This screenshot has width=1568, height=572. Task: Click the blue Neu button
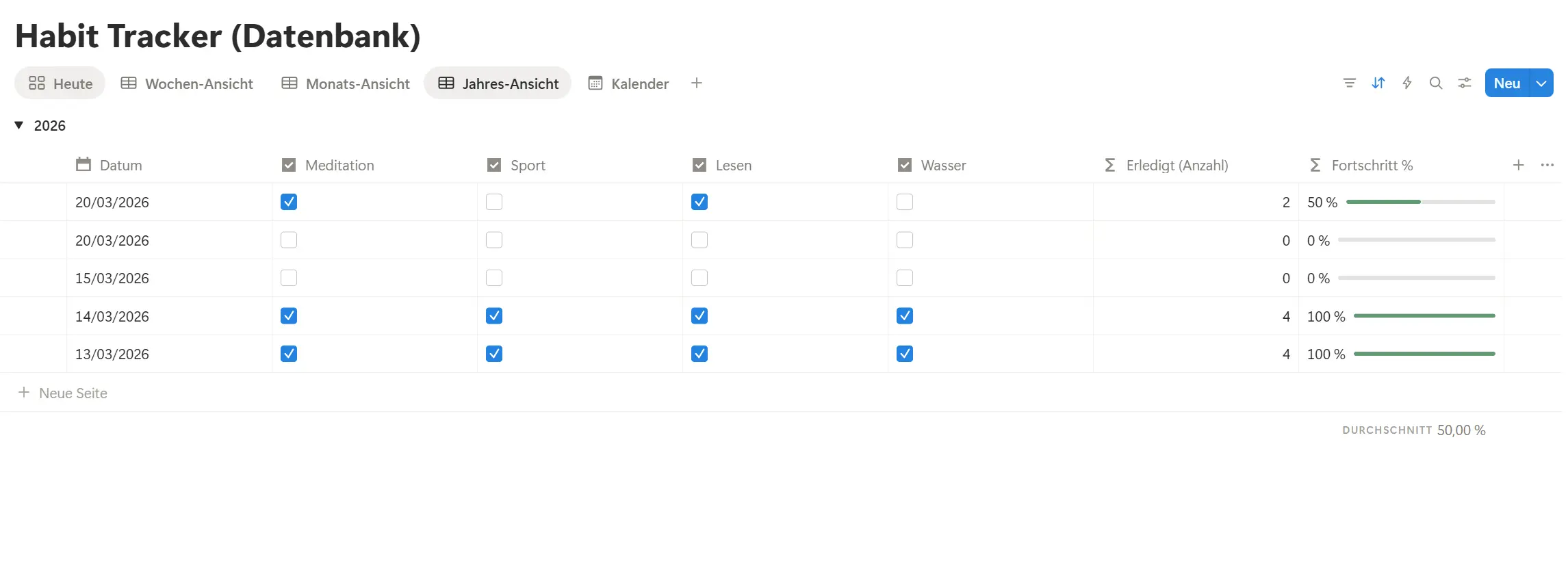pos(1506,83)
